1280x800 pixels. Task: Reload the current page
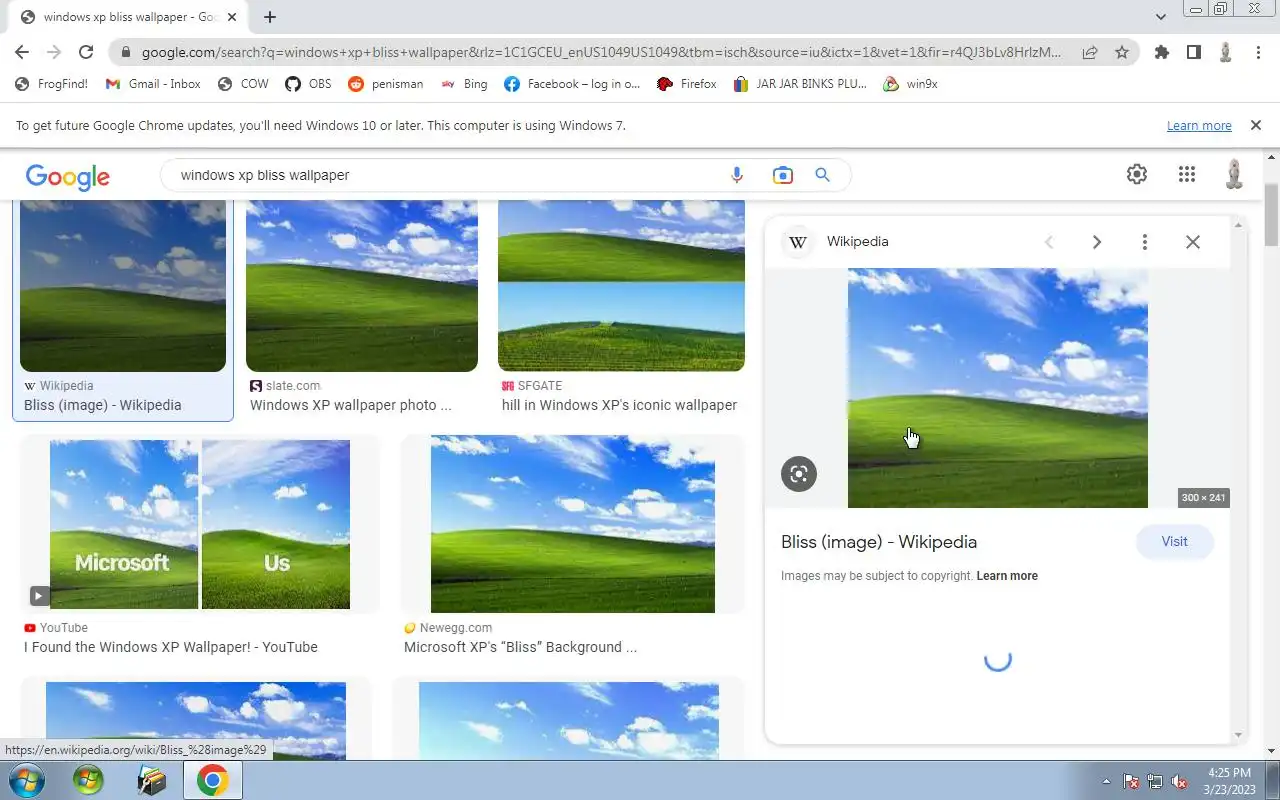pos(86,52)
